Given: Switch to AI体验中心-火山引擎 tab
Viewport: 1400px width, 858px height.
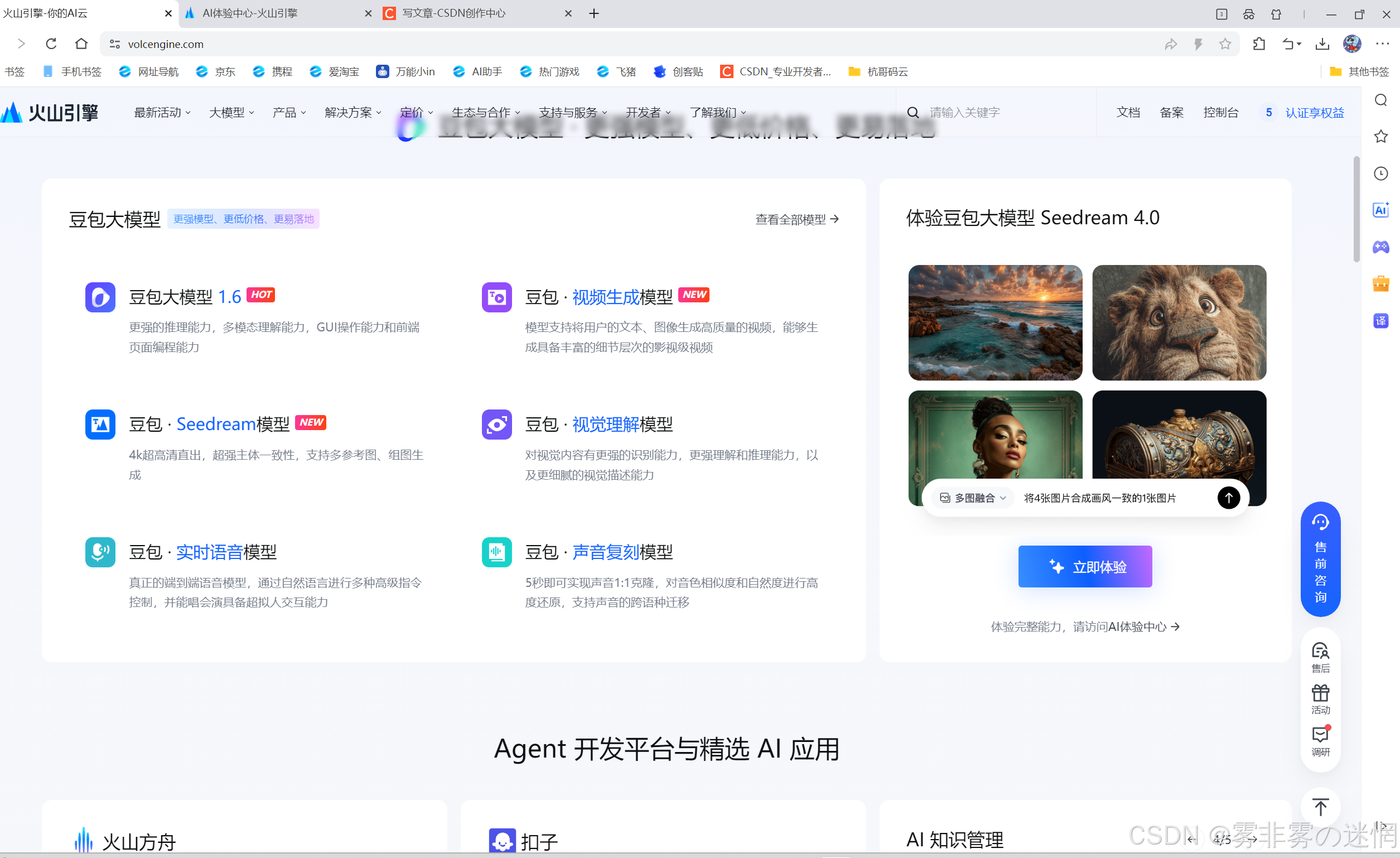Looking at the screenshot, I should [250, 13].
